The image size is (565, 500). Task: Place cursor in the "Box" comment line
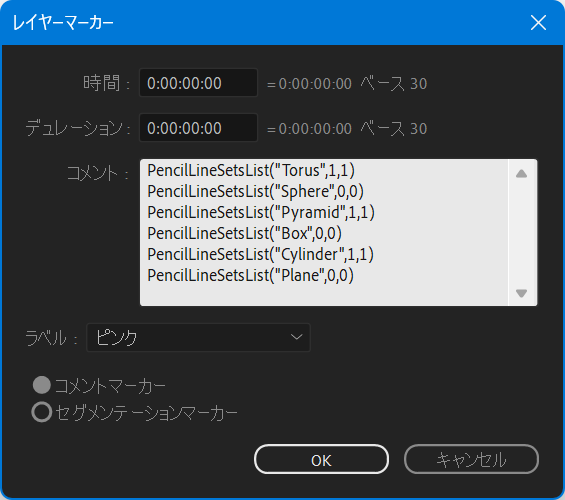(x=244, y=233)
